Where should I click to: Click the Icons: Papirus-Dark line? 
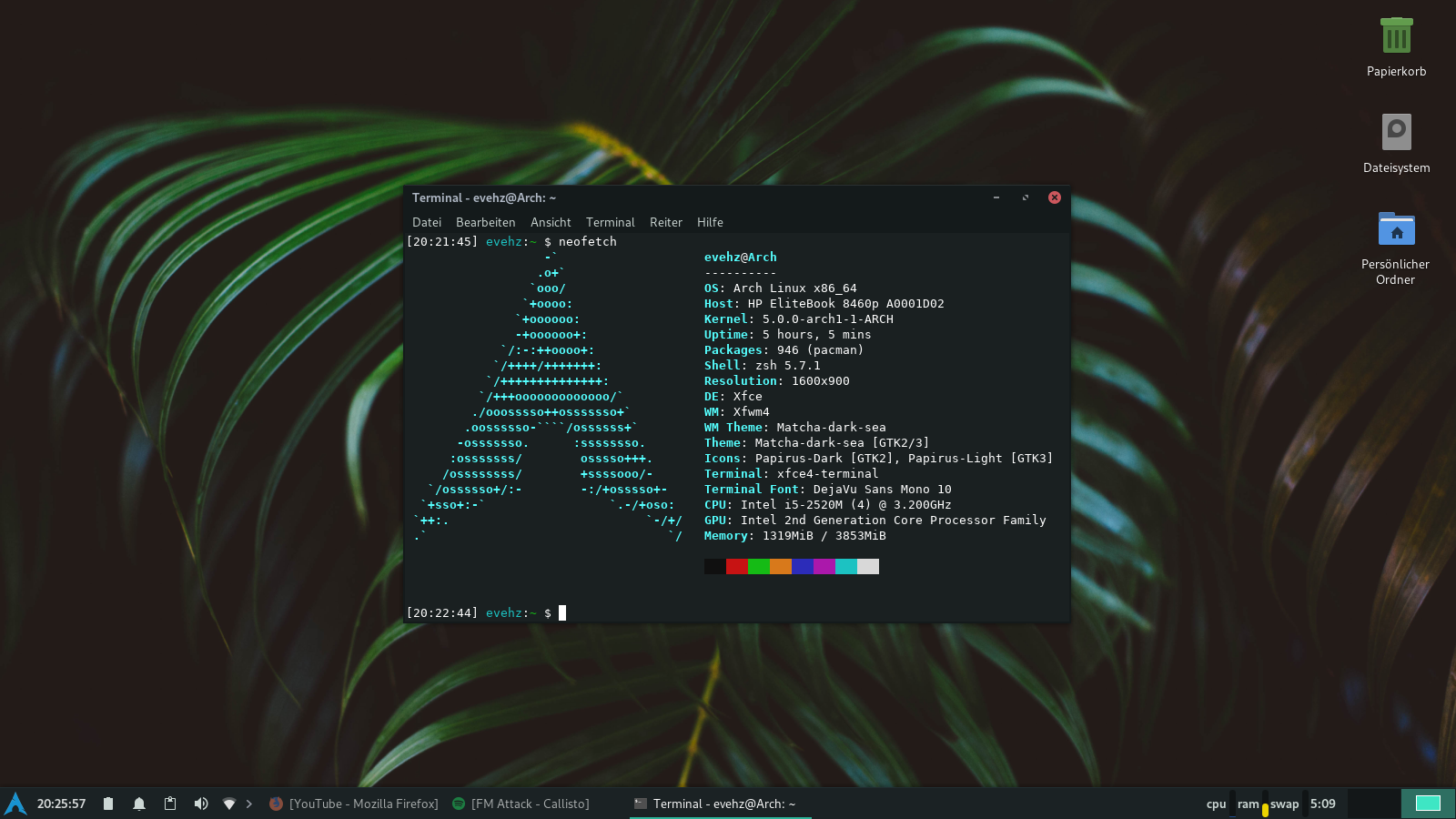[x=879, y=458]
